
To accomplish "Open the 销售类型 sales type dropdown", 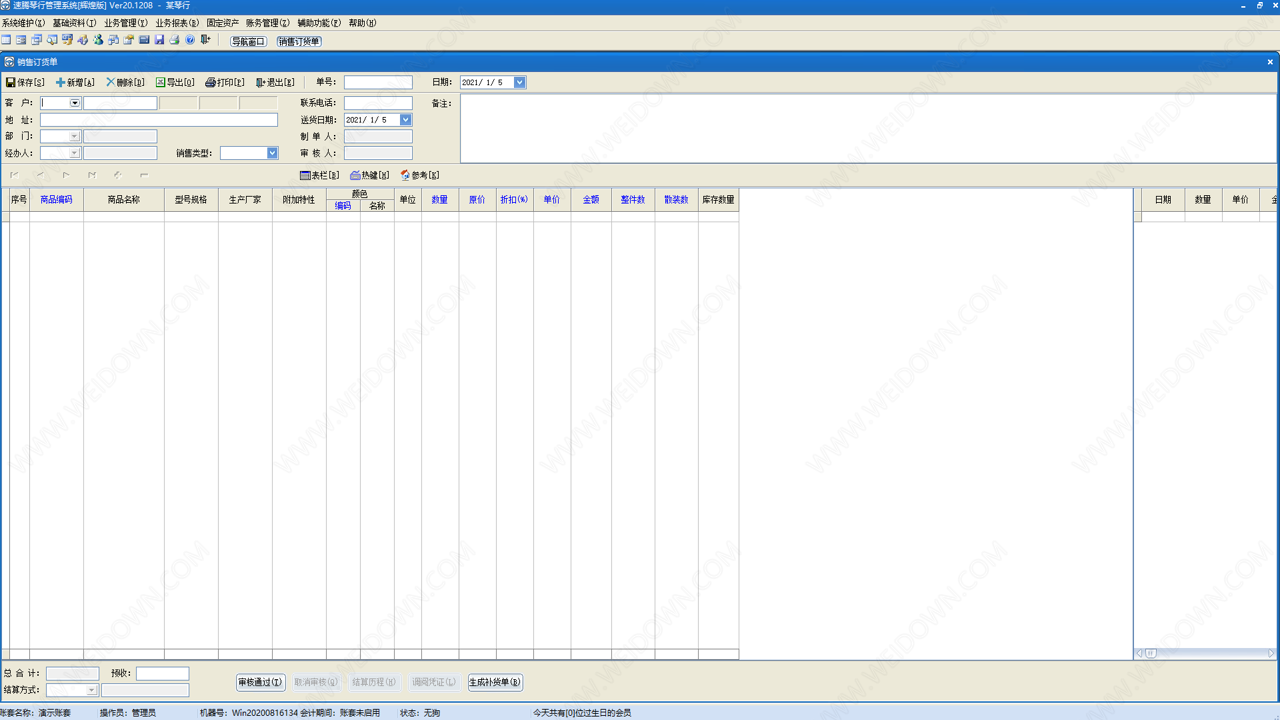I will click(x=272, y=153).
